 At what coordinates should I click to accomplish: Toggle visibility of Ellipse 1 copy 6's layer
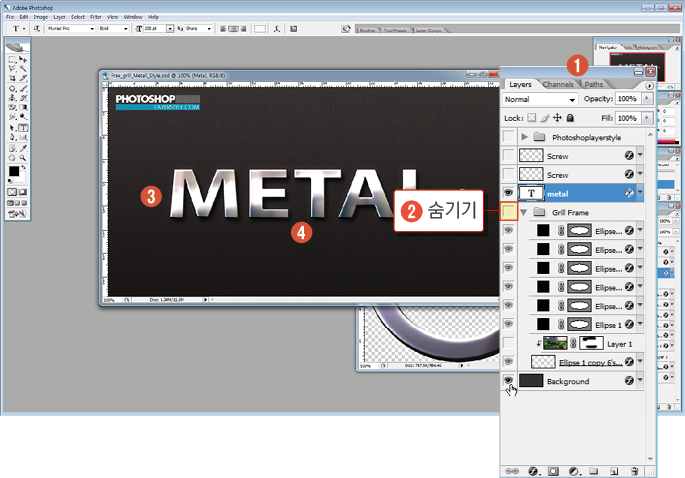(x=509, y=361)
